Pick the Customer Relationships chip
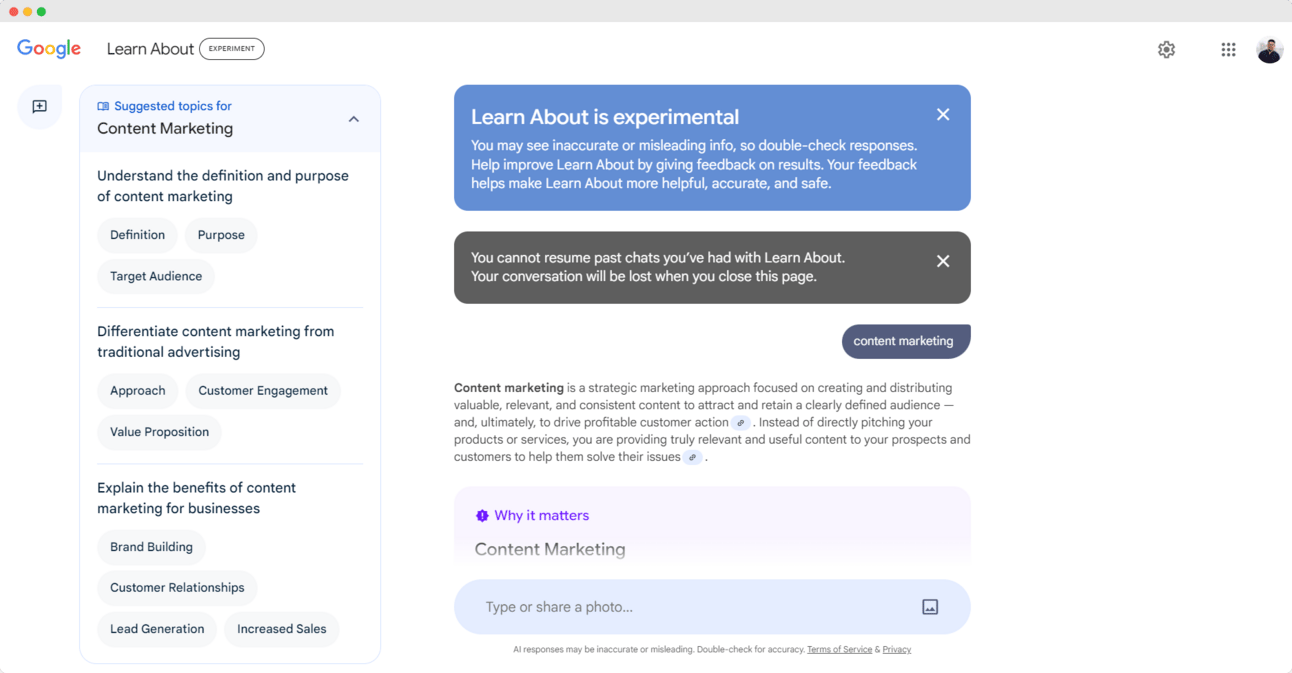The height and width of the screenshot is (673, 1292). click(177, 588)
